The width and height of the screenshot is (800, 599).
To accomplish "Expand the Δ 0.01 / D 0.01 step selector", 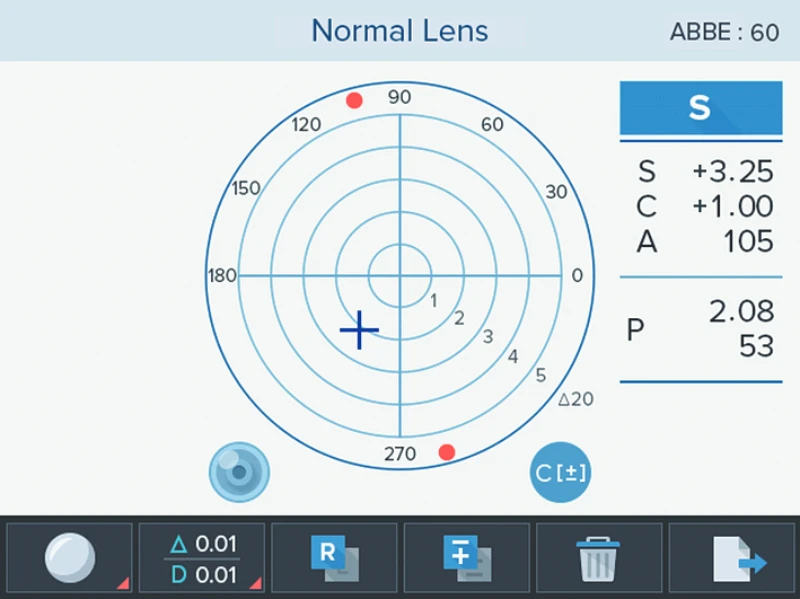I will coord(202,558).
